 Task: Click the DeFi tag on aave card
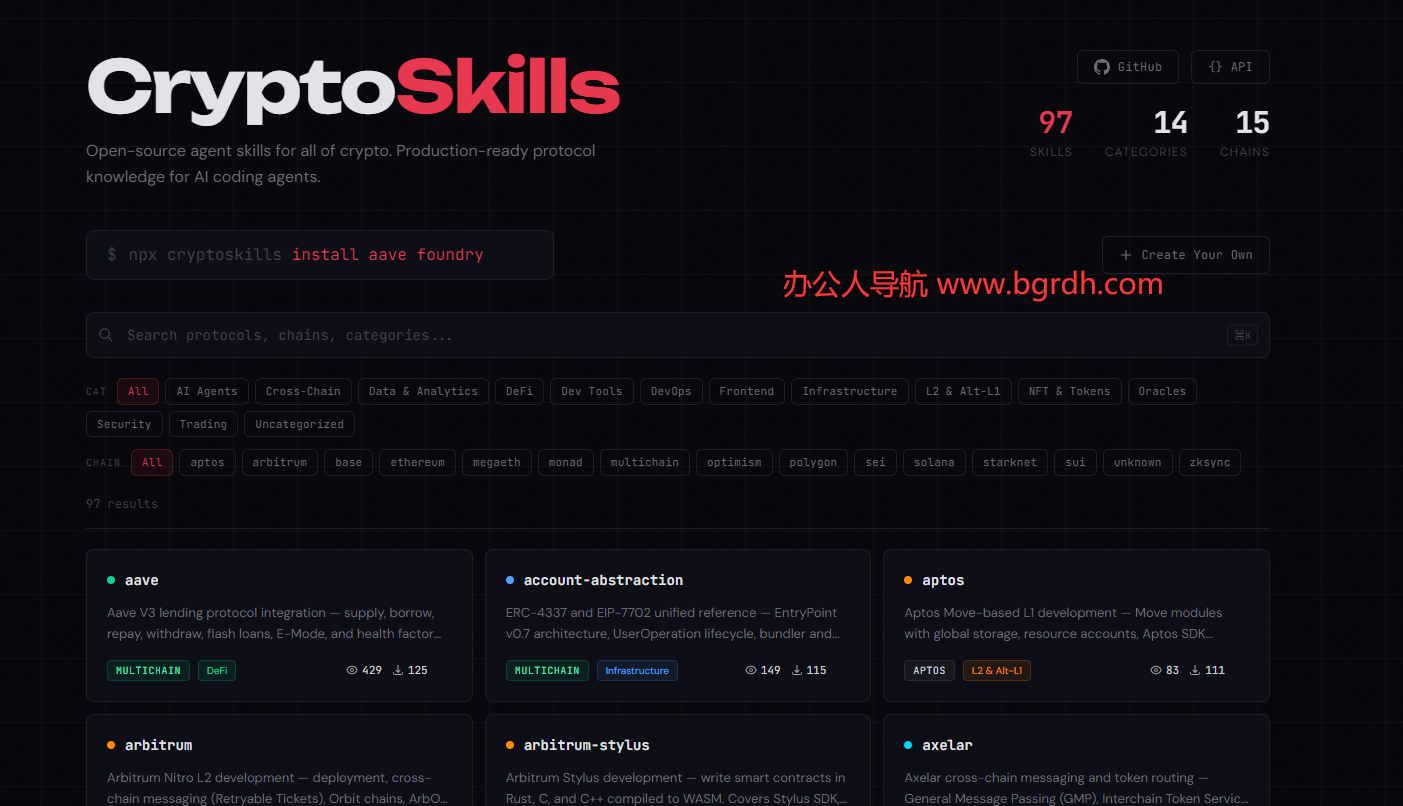click(x=217, y=670)
